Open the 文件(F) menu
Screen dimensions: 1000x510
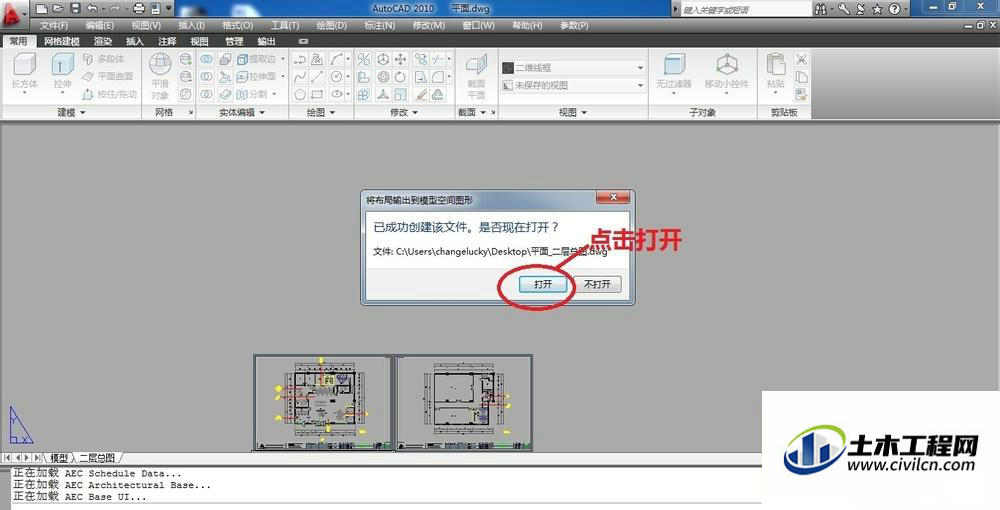click(54, 26)
